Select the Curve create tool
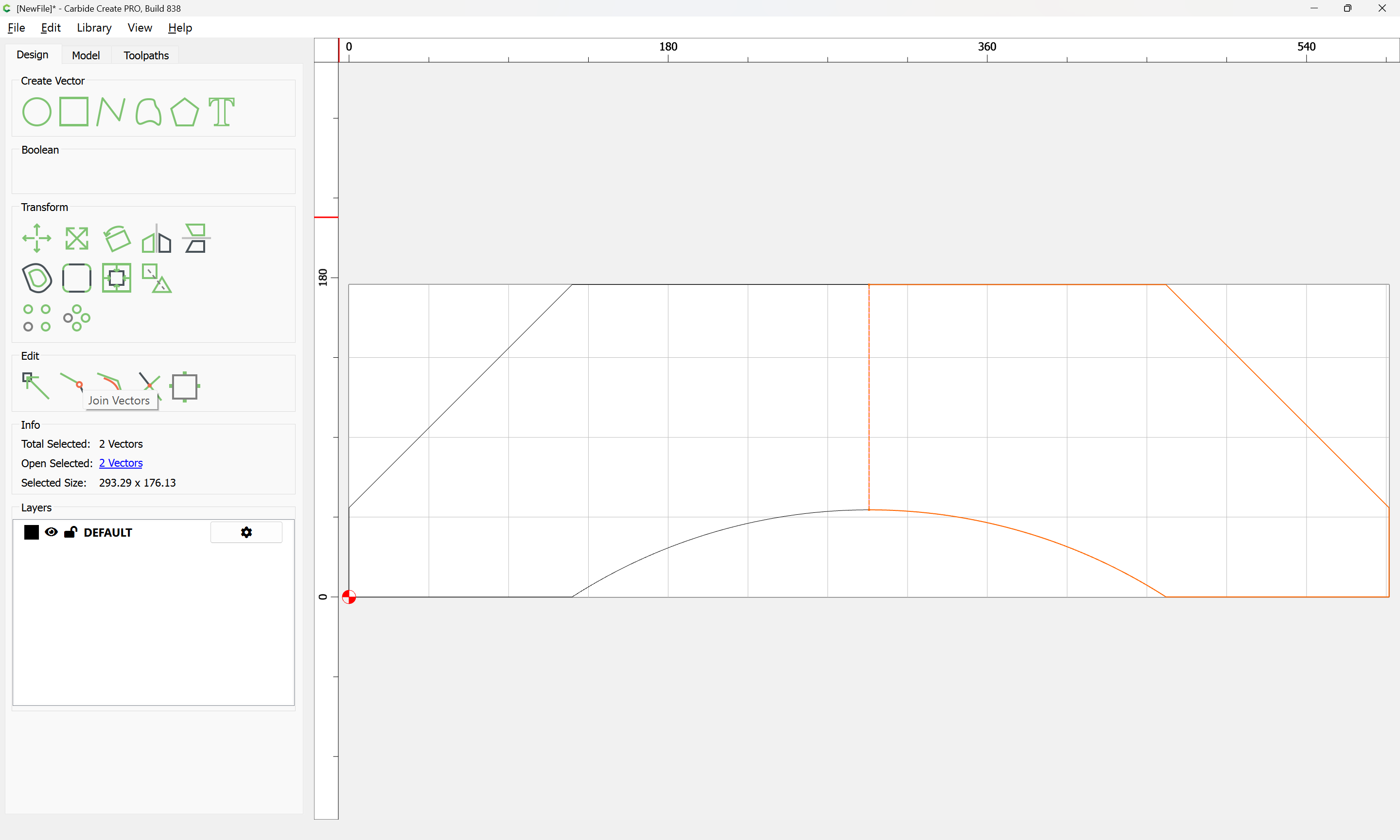 coord(148,111)
